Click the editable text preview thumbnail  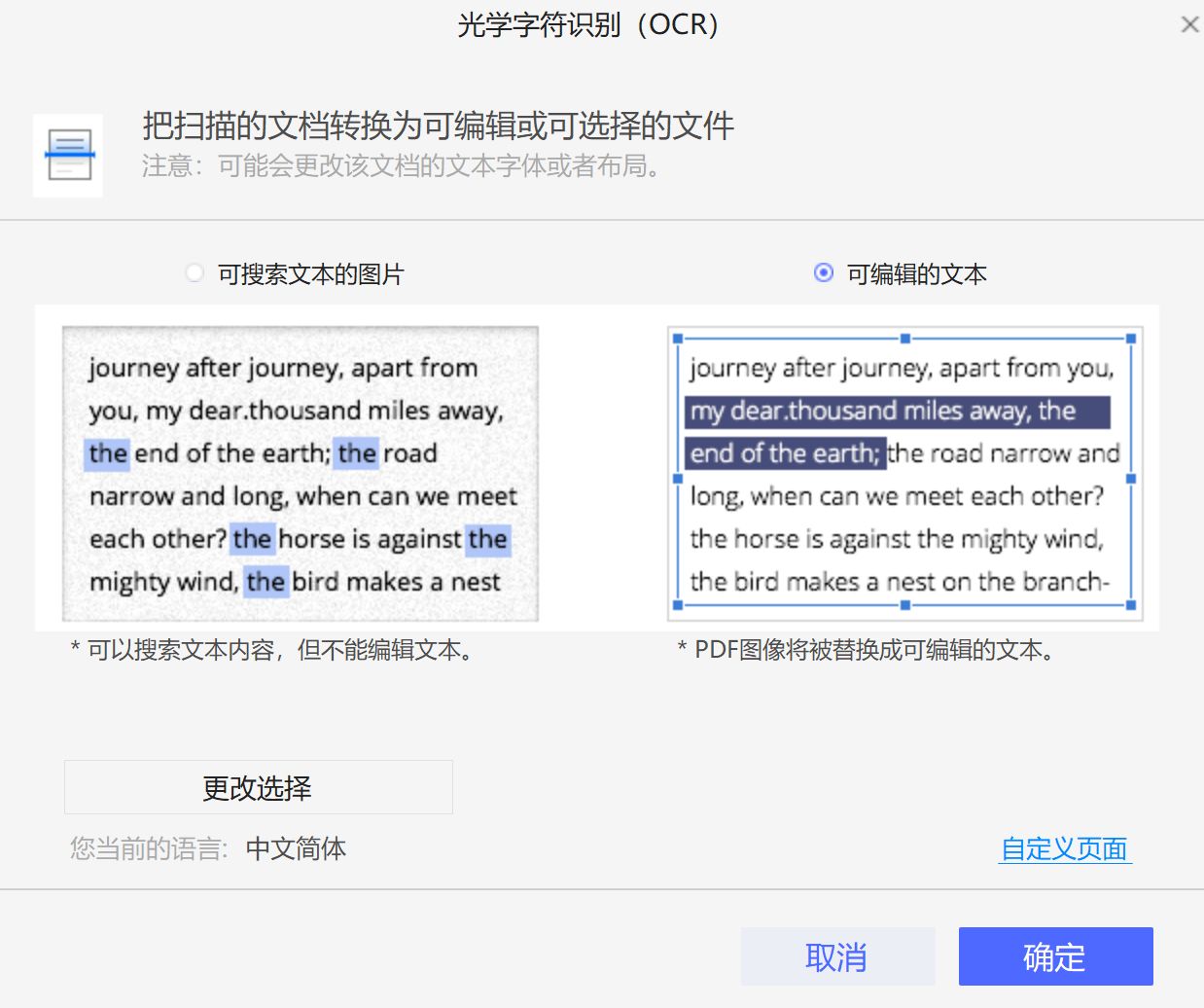tap(904, 474)
